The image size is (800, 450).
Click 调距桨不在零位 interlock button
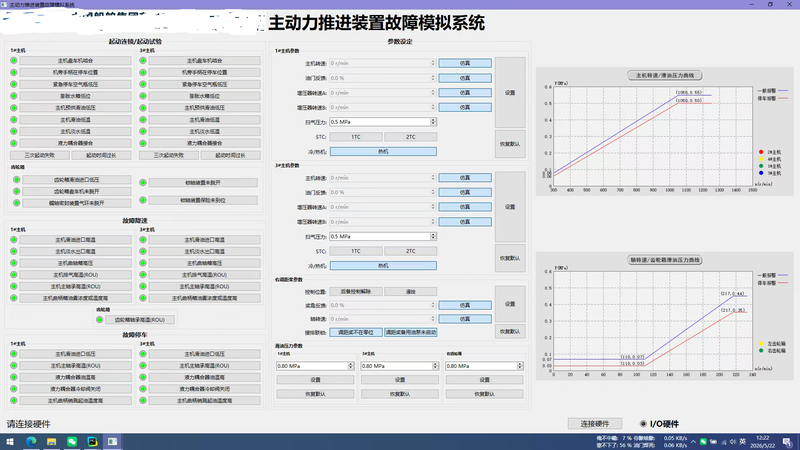(356, 332)
